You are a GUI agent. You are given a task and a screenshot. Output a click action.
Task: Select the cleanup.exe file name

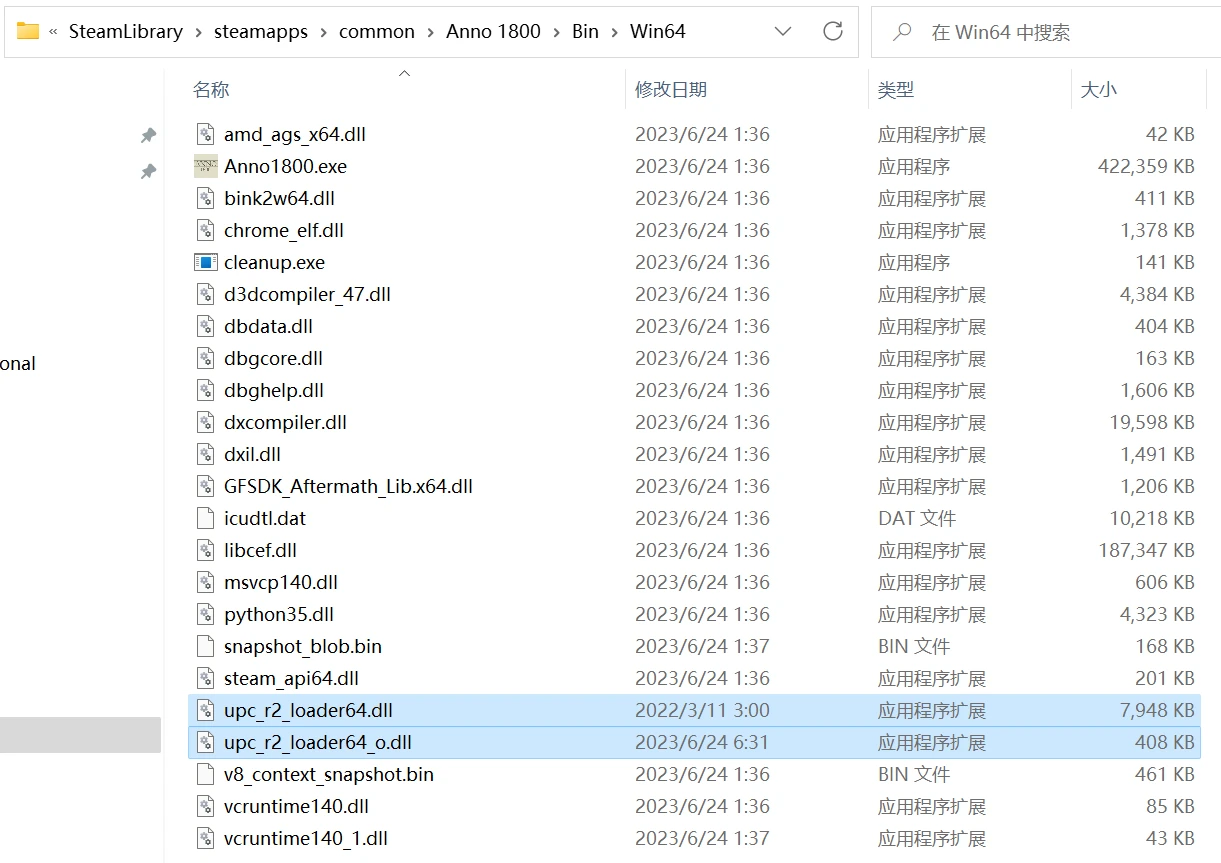[x=274, y=263]
